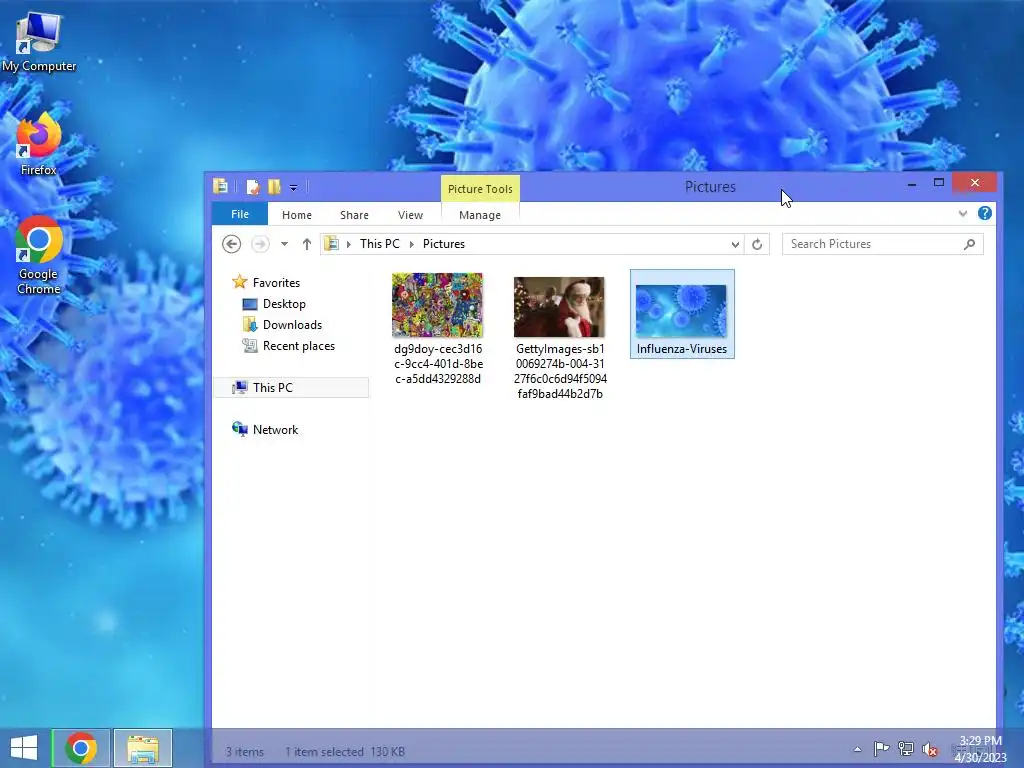Launch Firefox from the desktop

pyautogui.click(x=39, y=144)
